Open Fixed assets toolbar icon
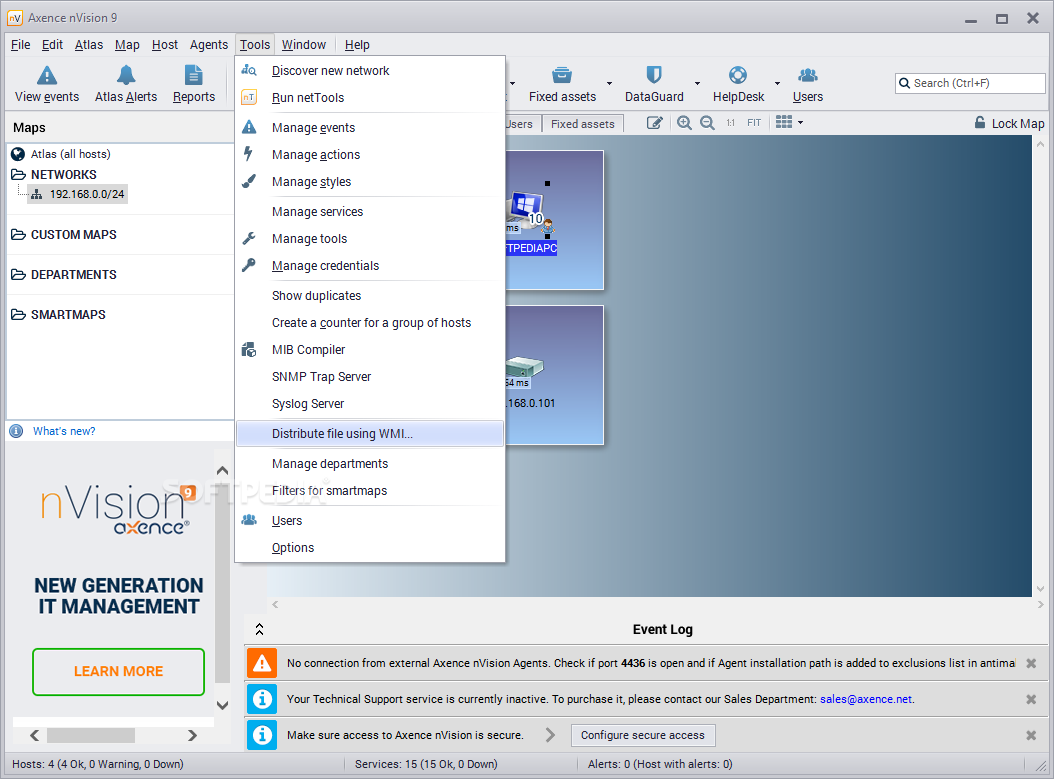The image size is (1054, 779). 562,75
